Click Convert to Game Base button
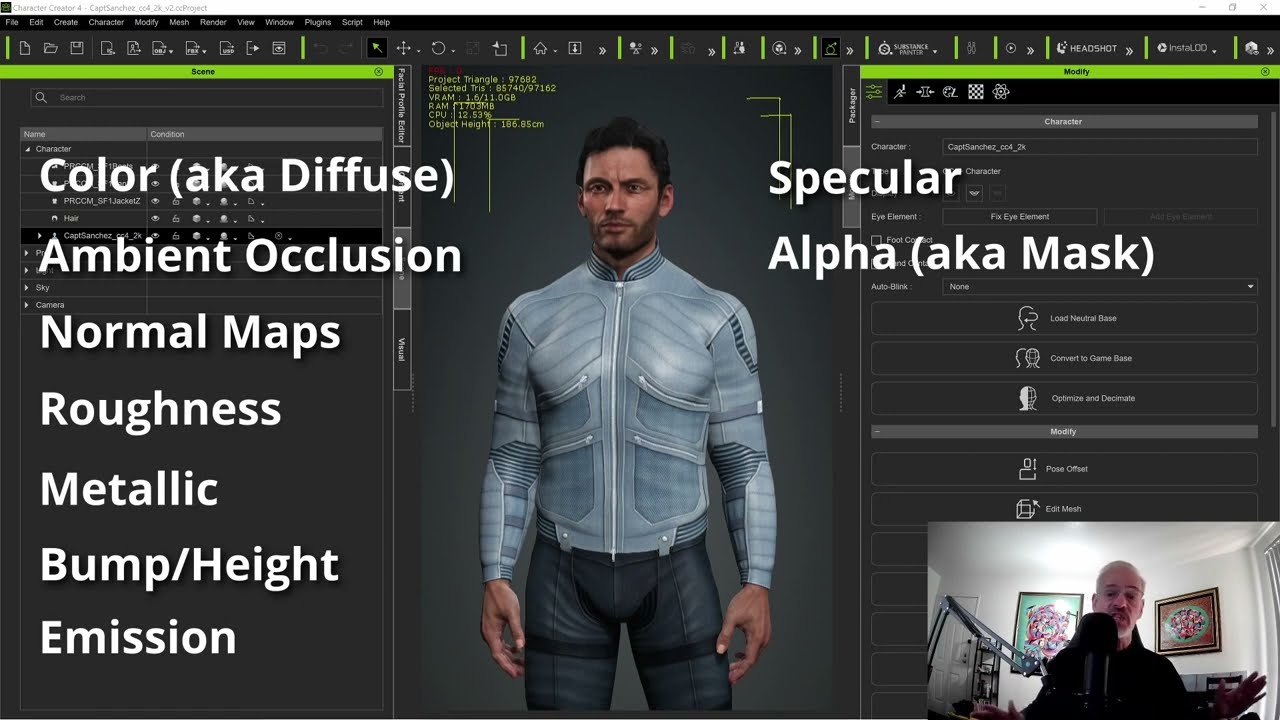 click(1064, 358)
